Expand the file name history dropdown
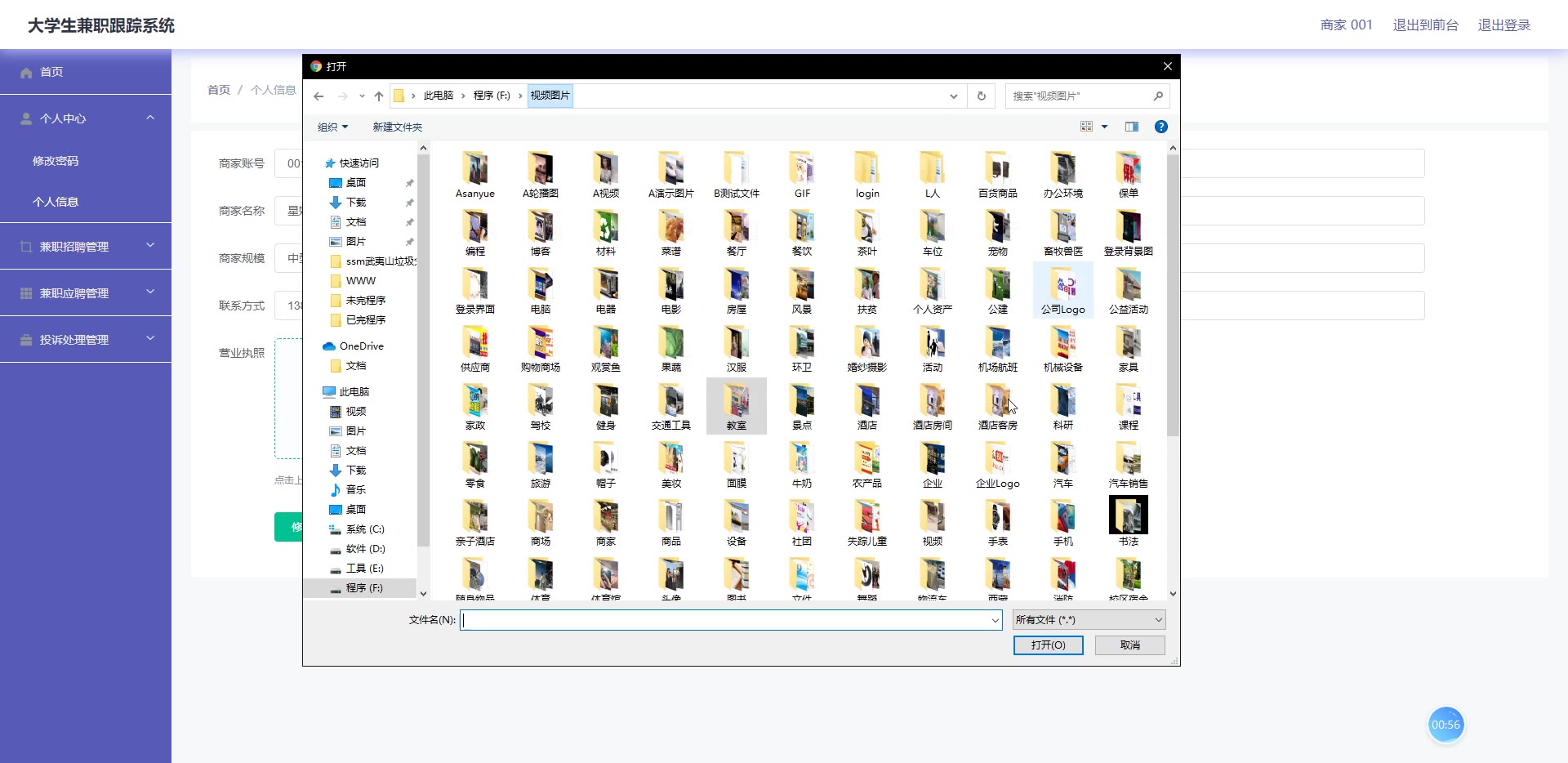Viewport: 1568px width, 763px height. [x=995, y=620]
